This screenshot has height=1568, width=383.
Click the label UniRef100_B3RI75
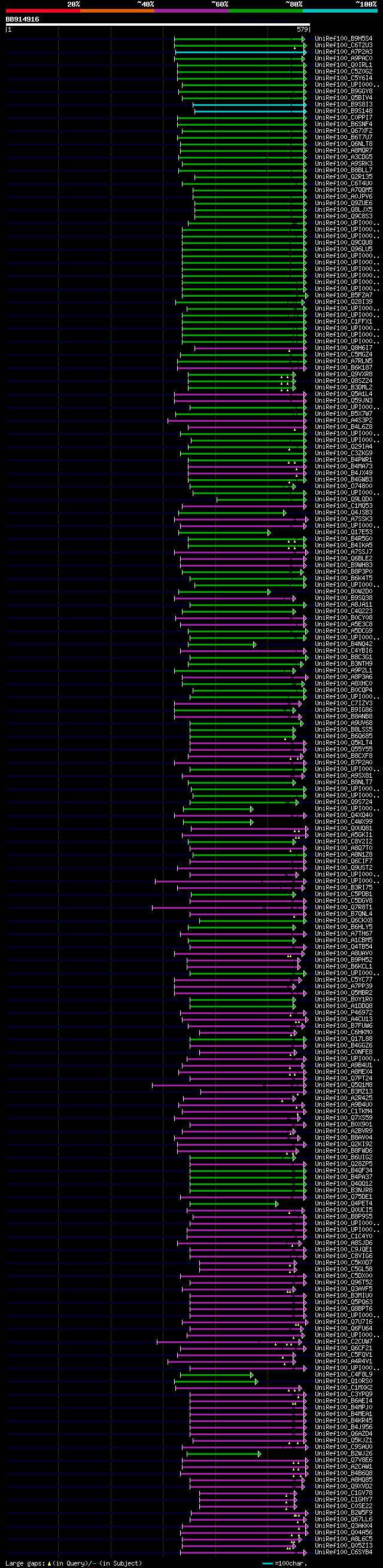tap(344, 888)
